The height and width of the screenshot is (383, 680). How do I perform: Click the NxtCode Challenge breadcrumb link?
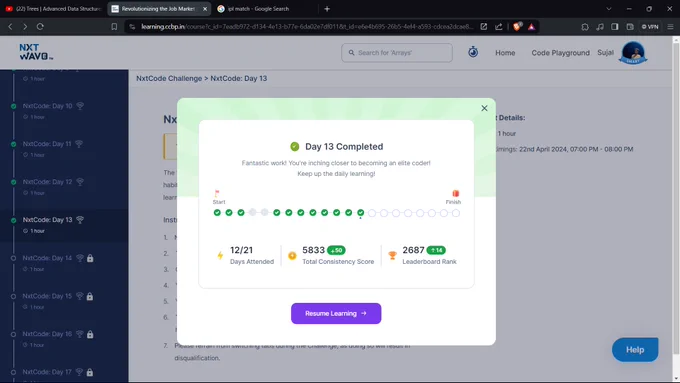click(x=169, y=79)
